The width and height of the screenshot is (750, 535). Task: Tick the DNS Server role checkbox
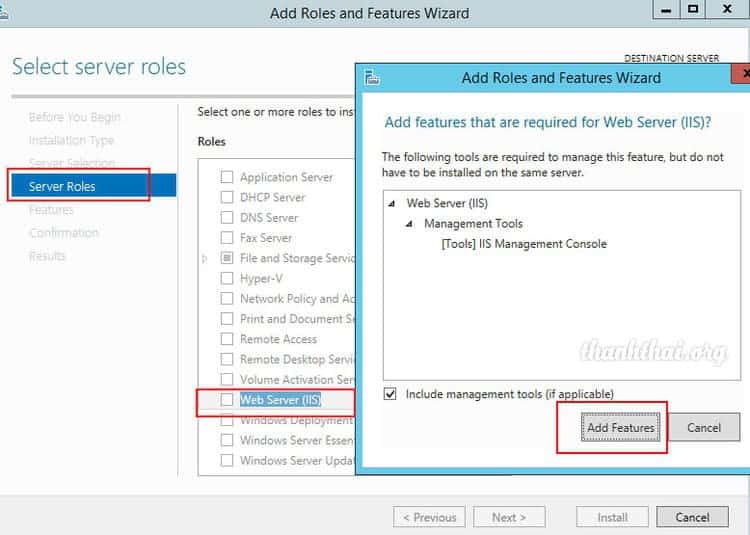(x=227, y=217)
